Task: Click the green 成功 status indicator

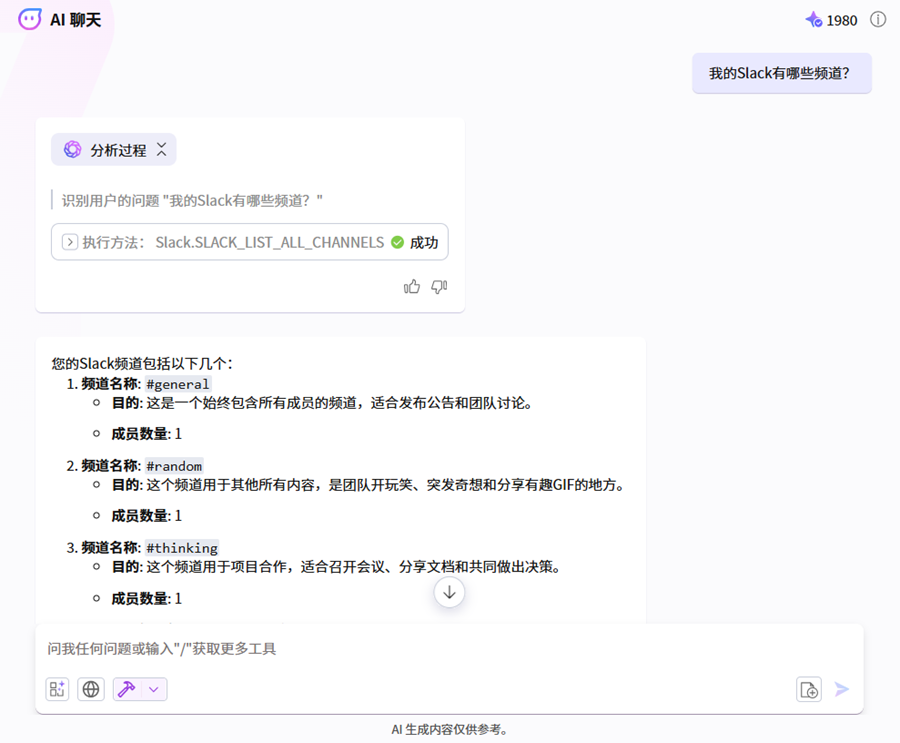Action: pos(414,242)
